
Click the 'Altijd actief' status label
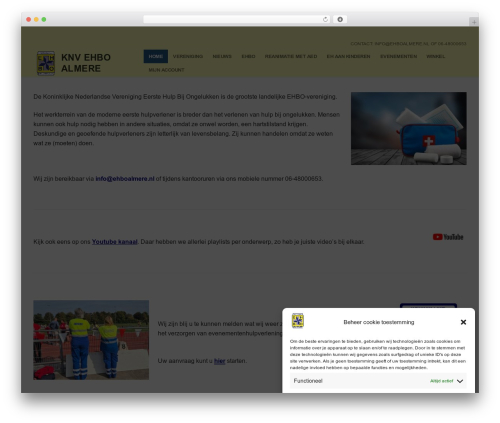tap(441, 381)
